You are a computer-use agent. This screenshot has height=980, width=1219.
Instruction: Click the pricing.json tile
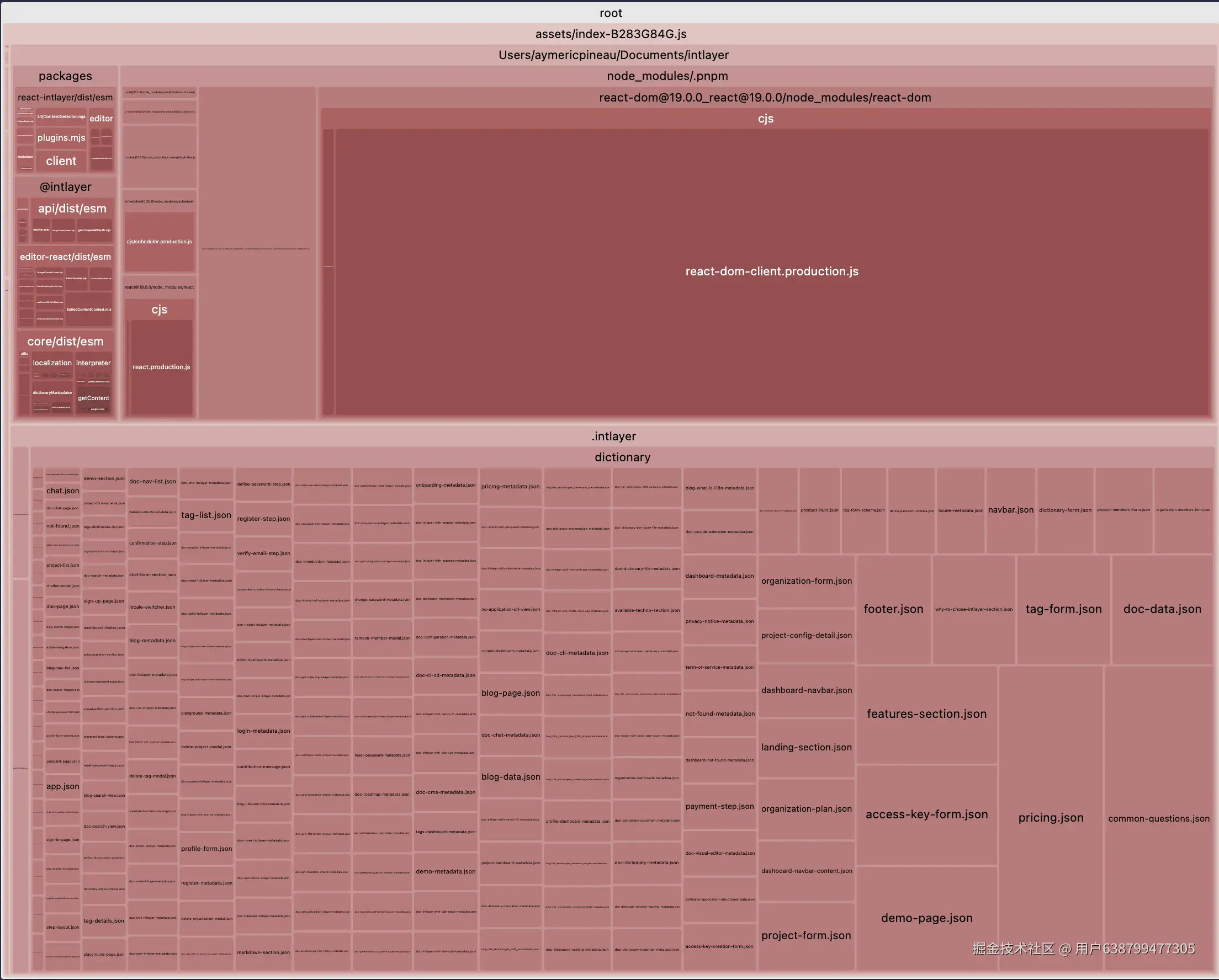point(1050,817)
